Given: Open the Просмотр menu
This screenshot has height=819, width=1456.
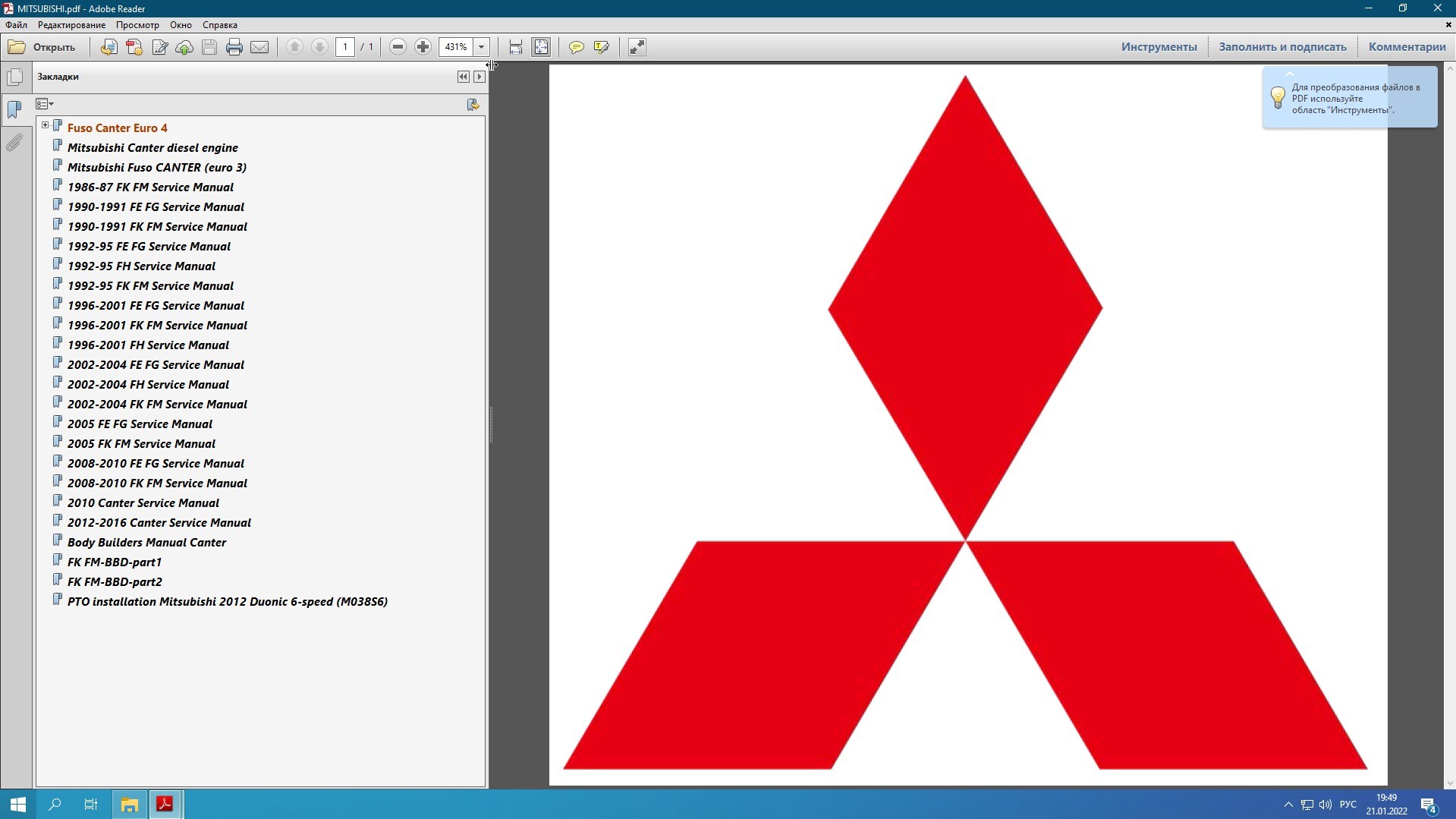Looking at the screenshot, I should pos(137,25).
